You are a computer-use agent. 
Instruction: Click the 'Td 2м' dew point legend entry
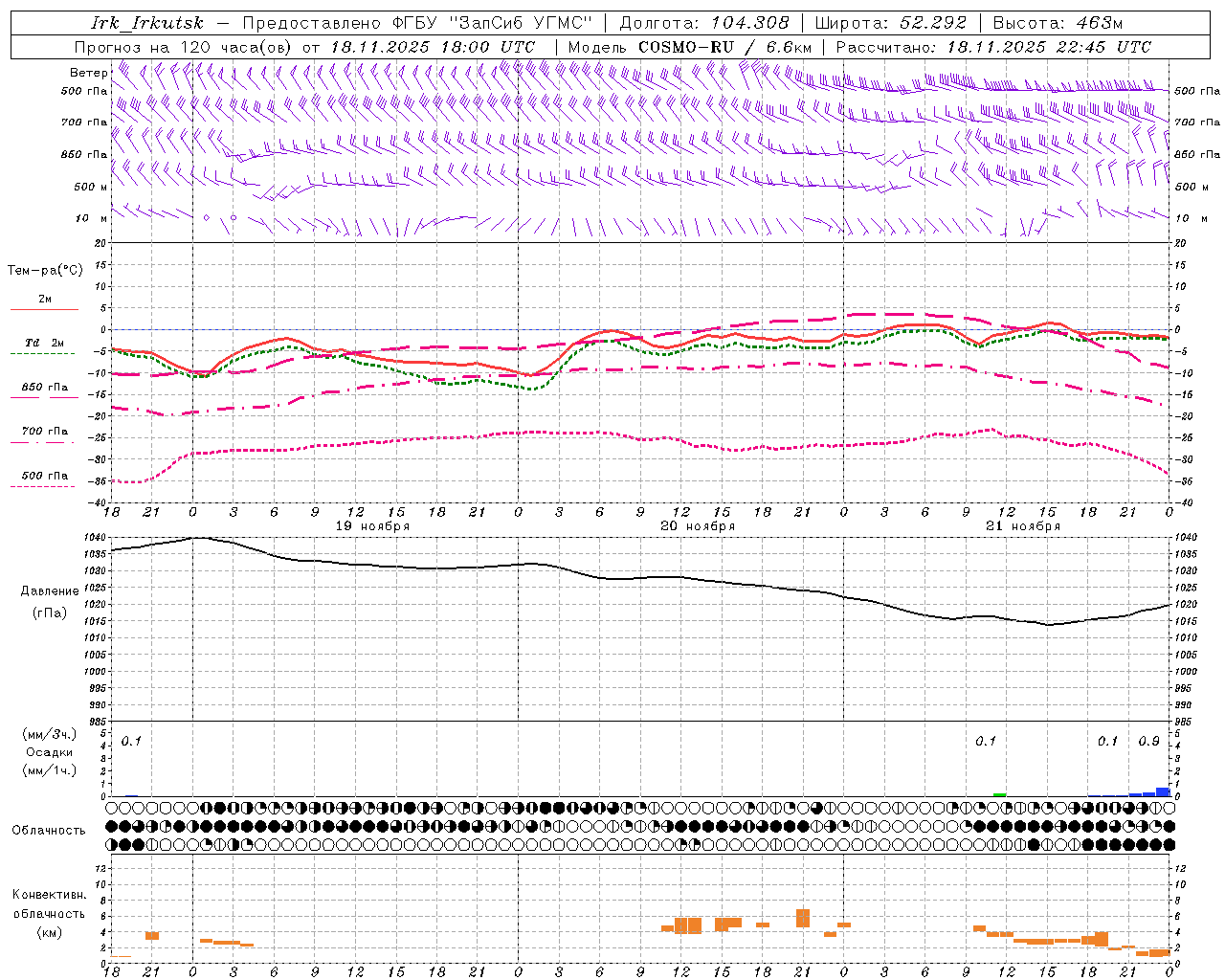pos(45,343)
